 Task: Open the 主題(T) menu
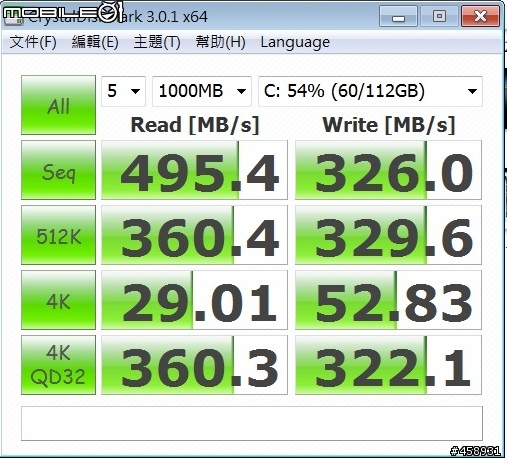(157, 42)
